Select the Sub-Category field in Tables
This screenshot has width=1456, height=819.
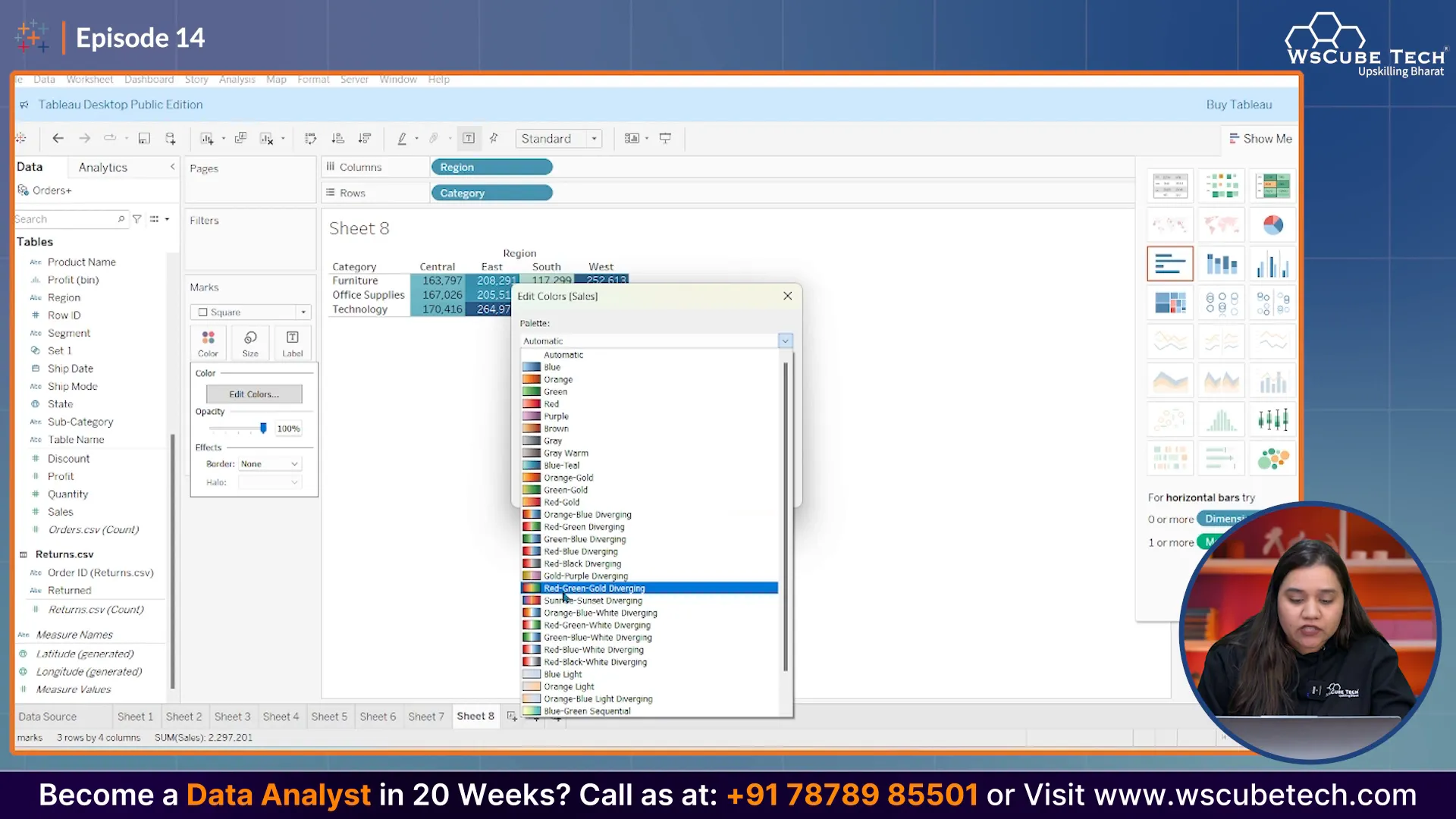coord(80,422)
